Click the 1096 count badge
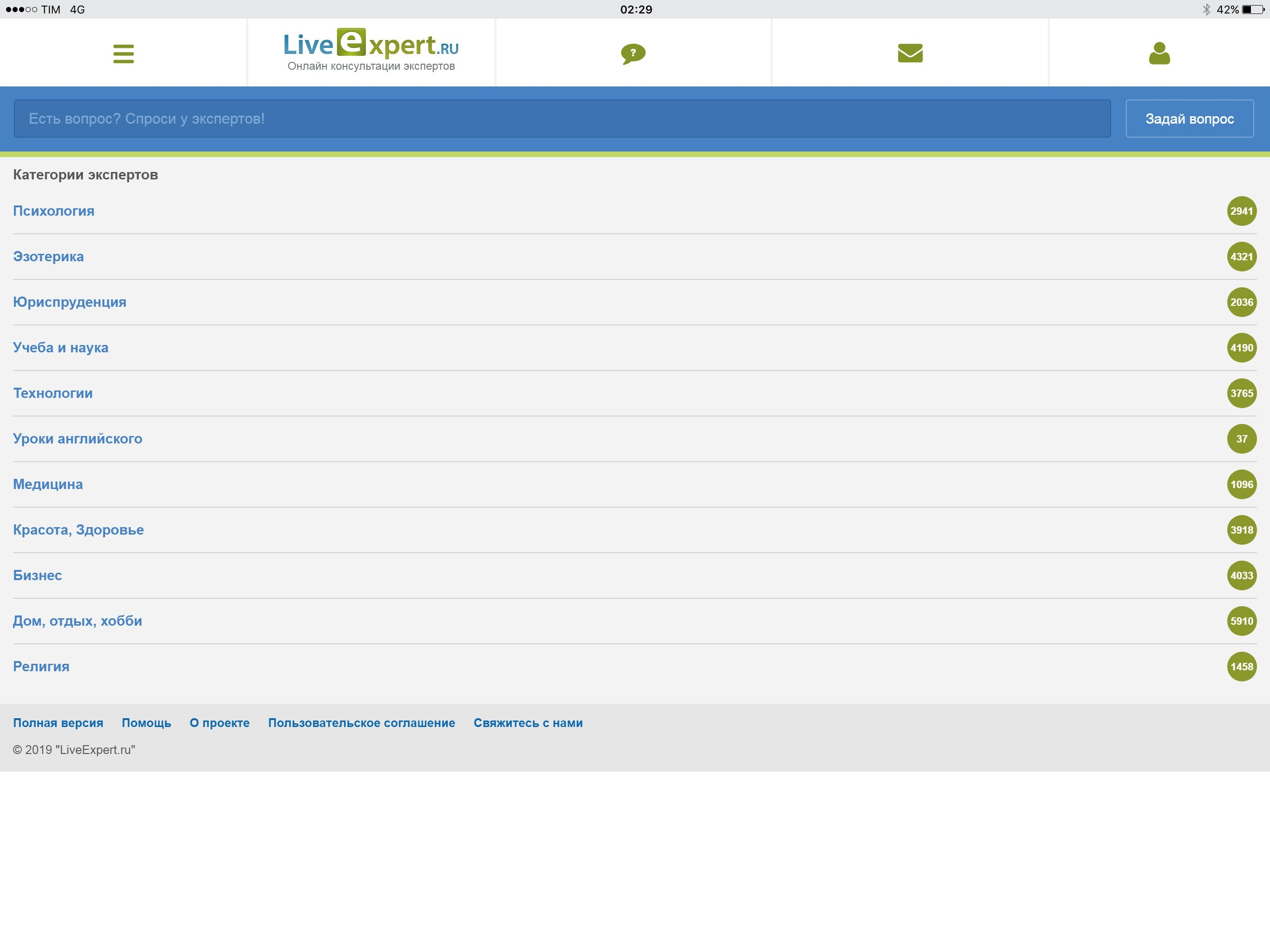1270x952 pixels. (1241, 485)
